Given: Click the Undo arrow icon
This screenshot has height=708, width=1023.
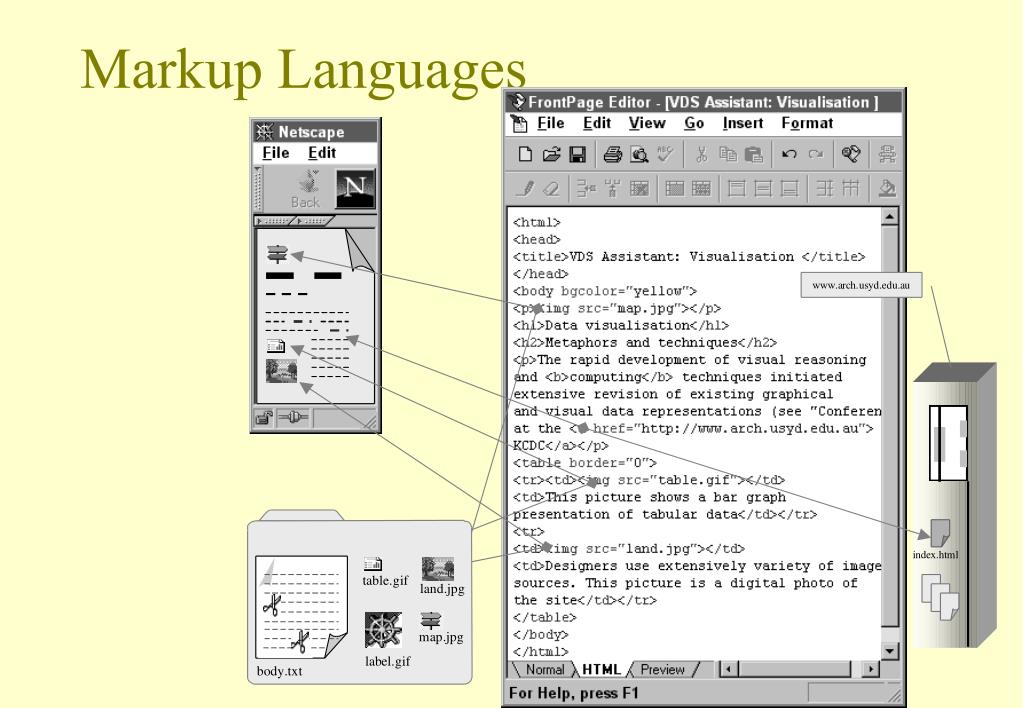Looking at the screenshot, I should [x=789, y=155].
